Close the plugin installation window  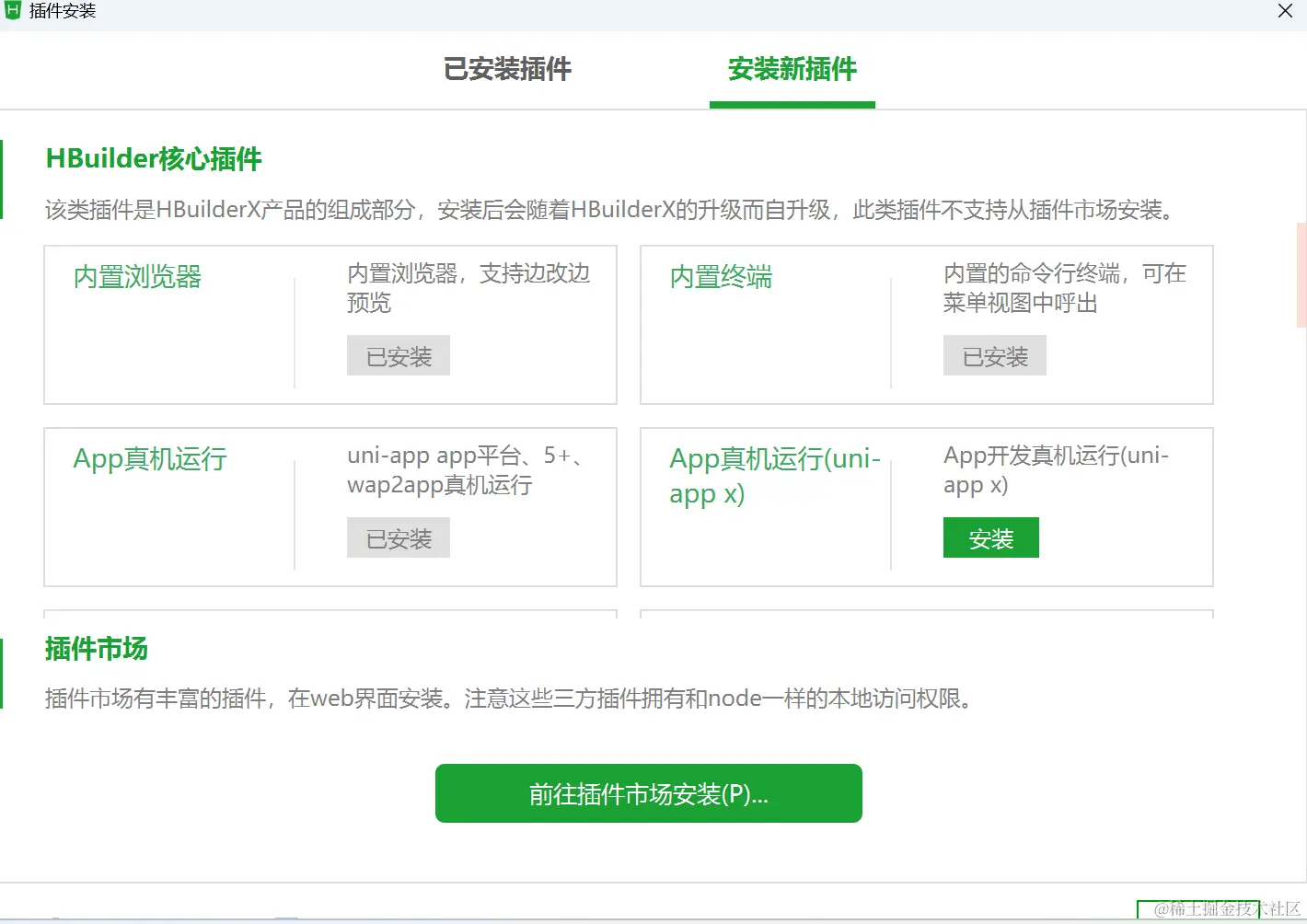1286,11
